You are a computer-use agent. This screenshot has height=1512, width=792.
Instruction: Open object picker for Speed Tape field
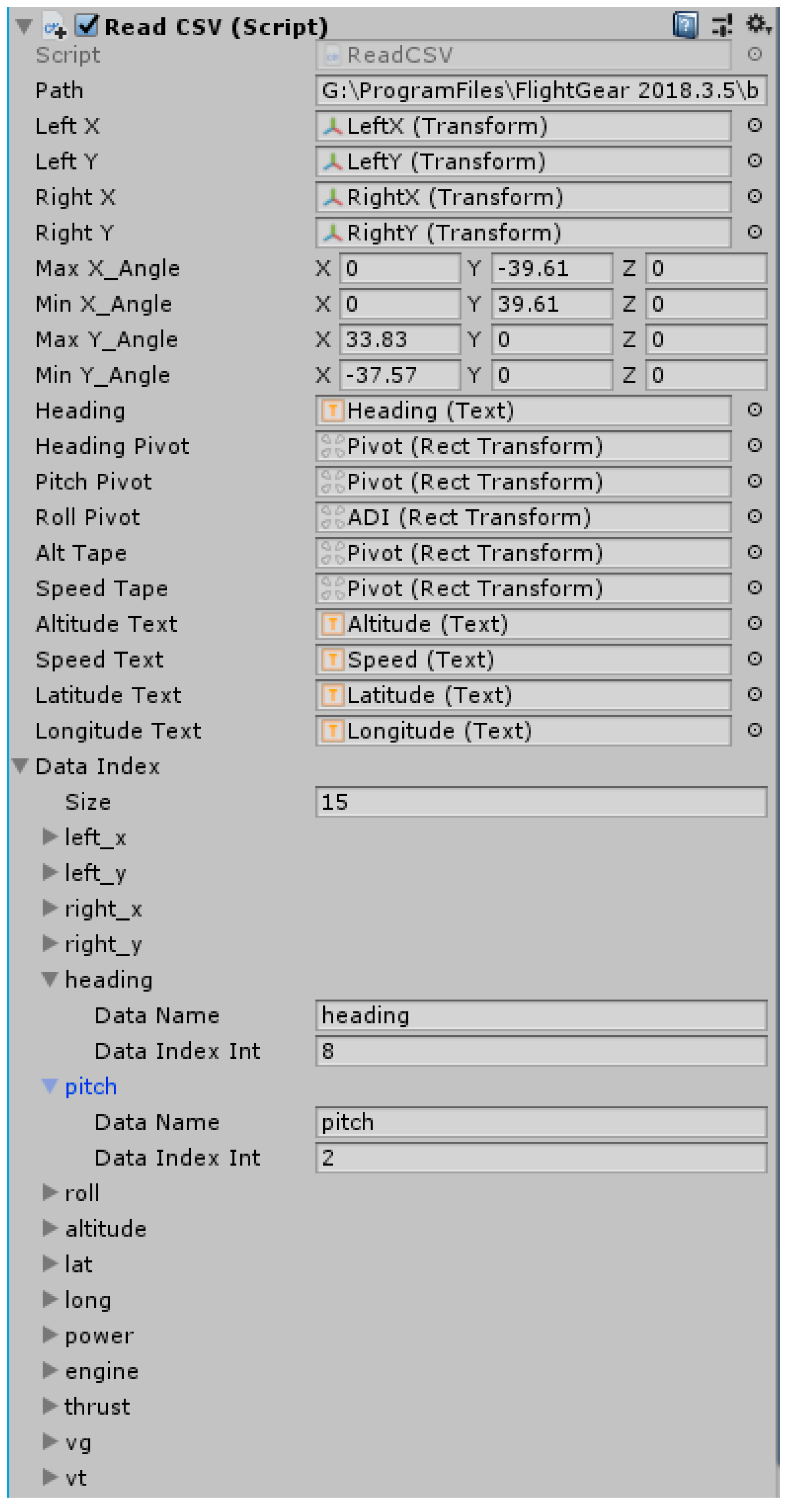click(755, 588)
